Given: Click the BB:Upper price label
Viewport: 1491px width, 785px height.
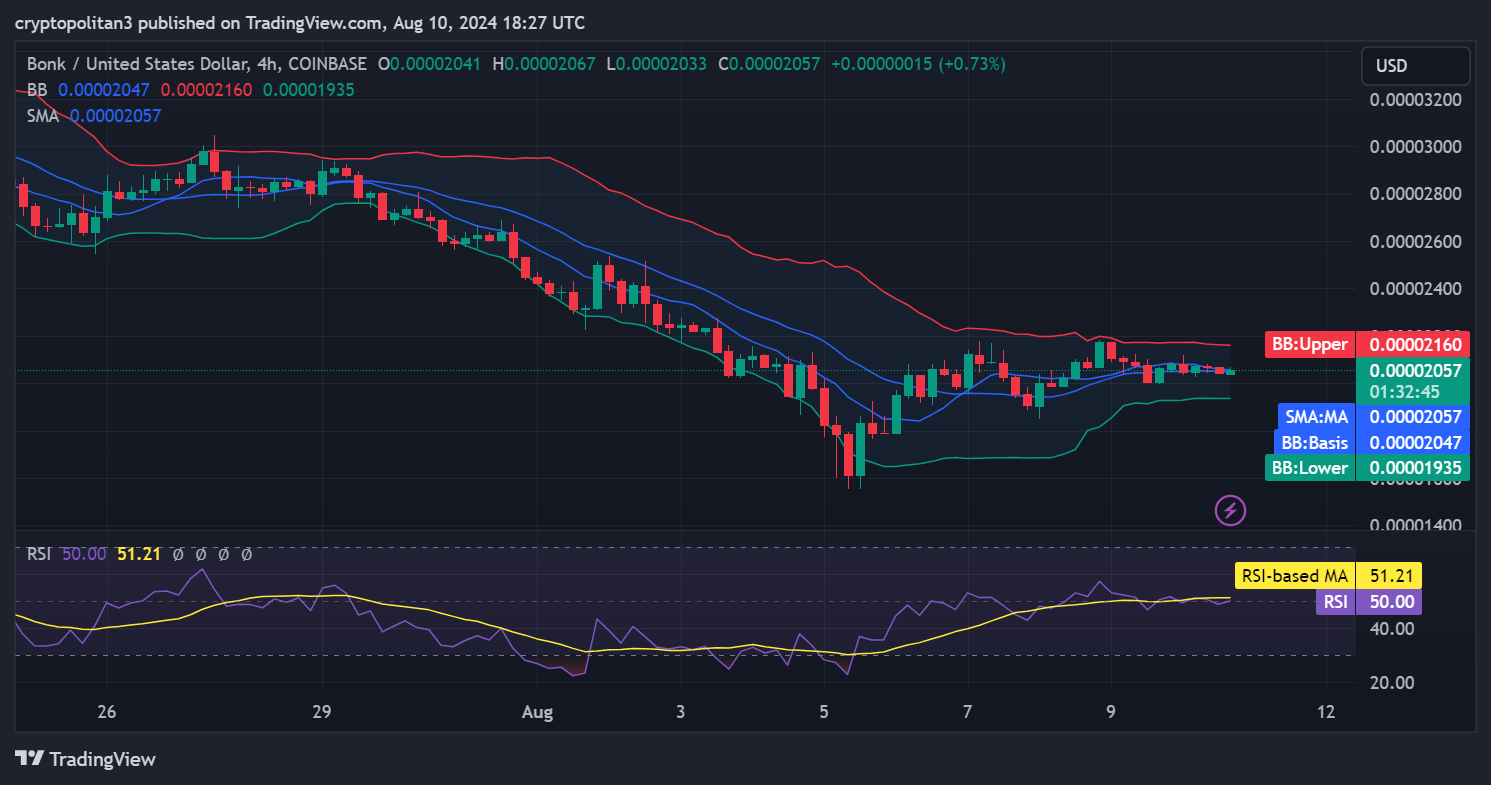Looking at the screenshot, I should click(x=1366, y=345).
